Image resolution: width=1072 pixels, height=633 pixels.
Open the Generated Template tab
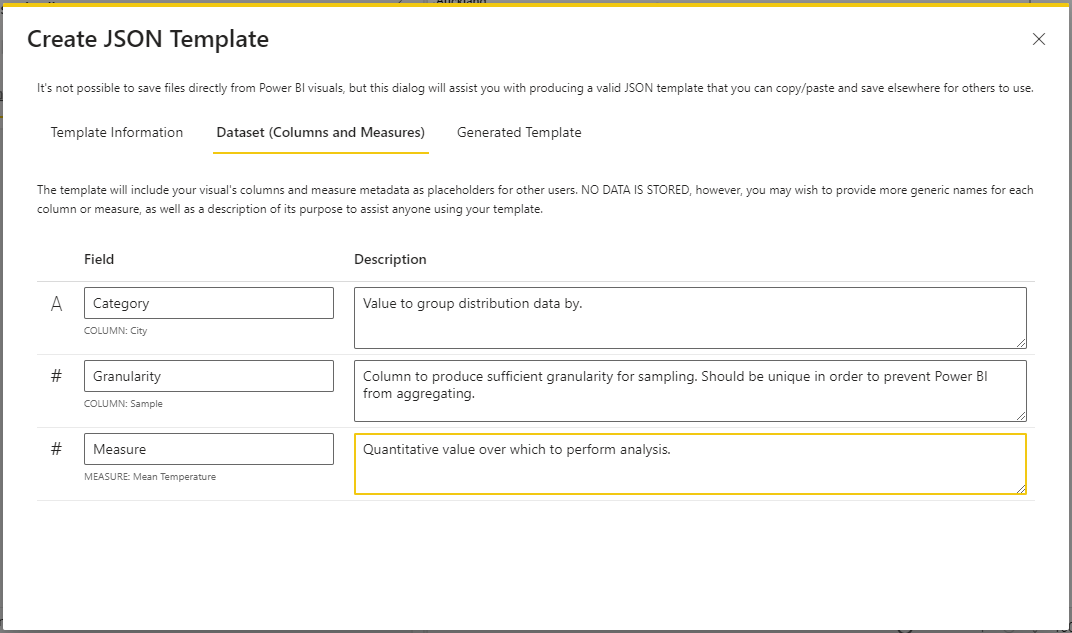point(519,133)
